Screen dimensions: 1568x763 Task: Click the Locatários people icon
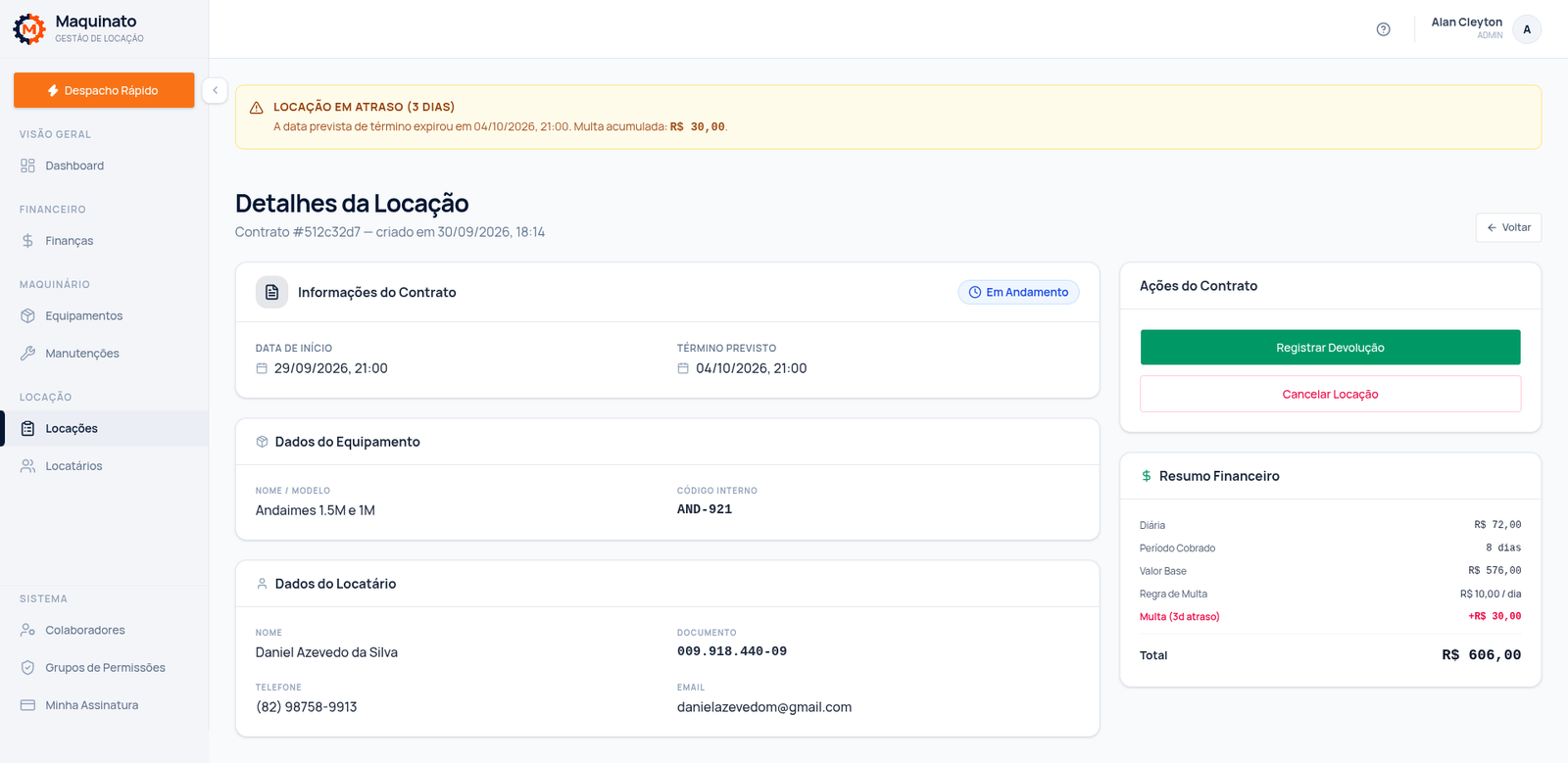coord(27,466)
